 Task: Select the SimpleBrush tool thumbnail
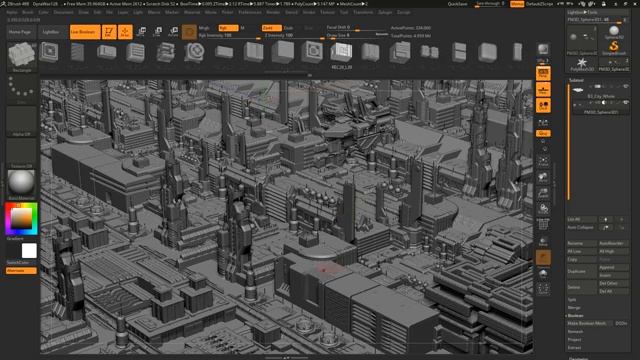click(614, 47)
